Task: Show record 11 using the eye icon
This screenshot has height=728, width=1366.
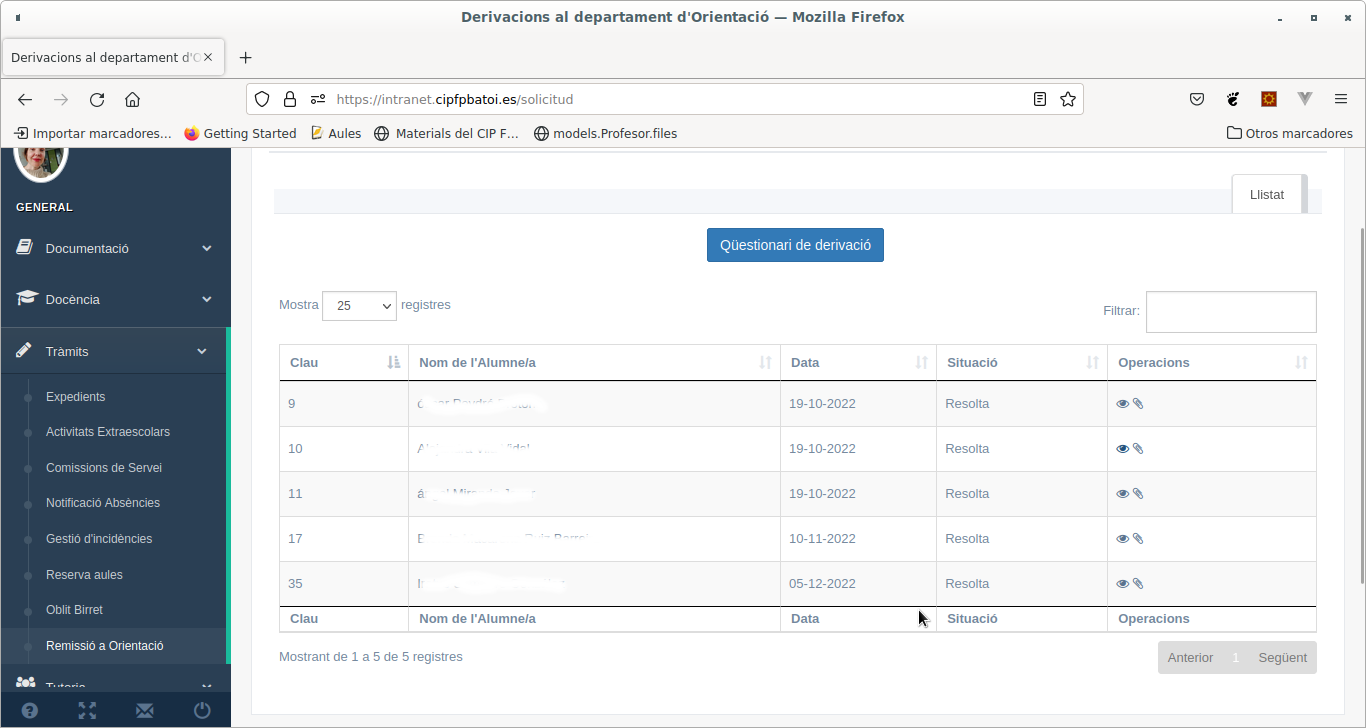Action: click(x=1122, y=494)
